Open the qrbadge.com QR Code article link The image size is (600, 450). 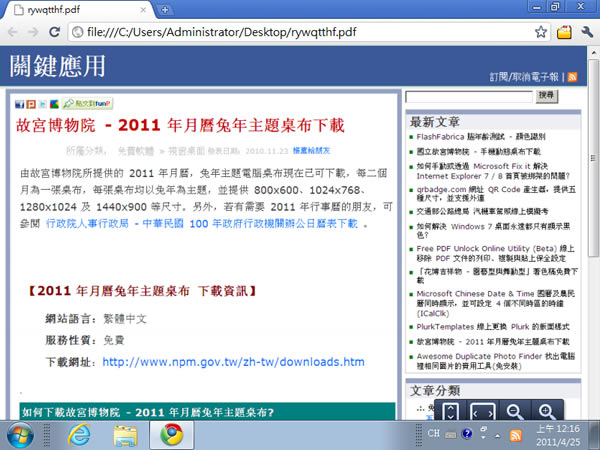[496, 194]
